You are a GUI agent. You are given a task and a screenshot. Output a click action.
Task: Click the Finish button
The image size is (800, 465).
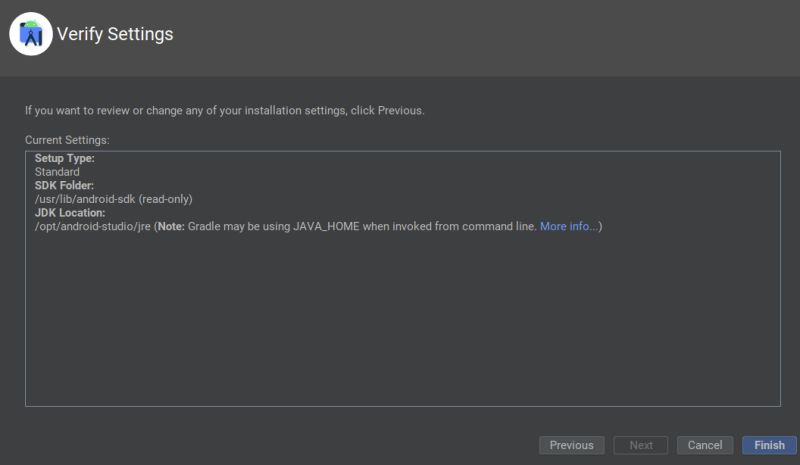(769, 445)
